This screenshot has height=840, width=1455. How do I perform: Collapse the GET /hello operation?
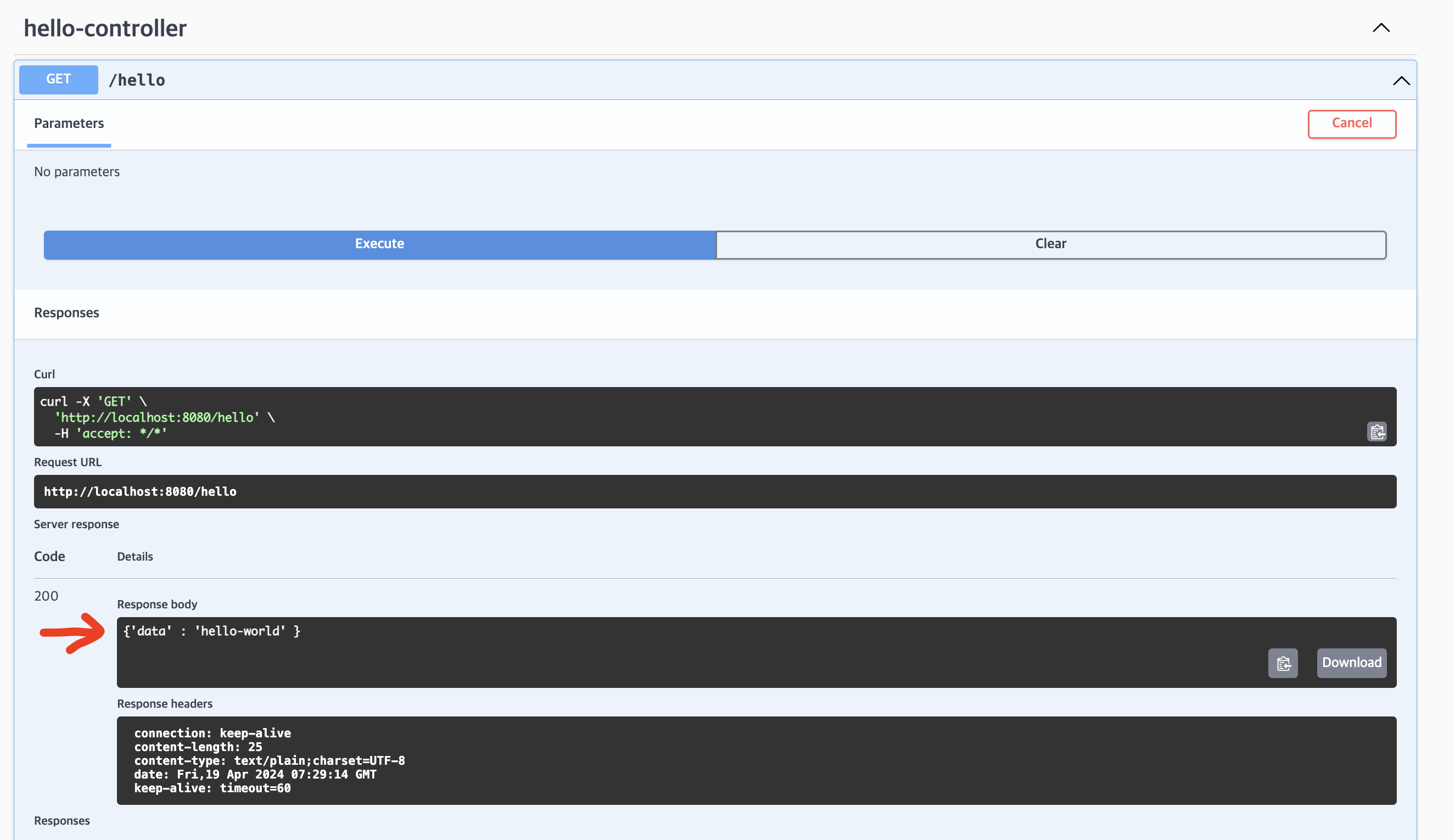[x=1400, y=81]
